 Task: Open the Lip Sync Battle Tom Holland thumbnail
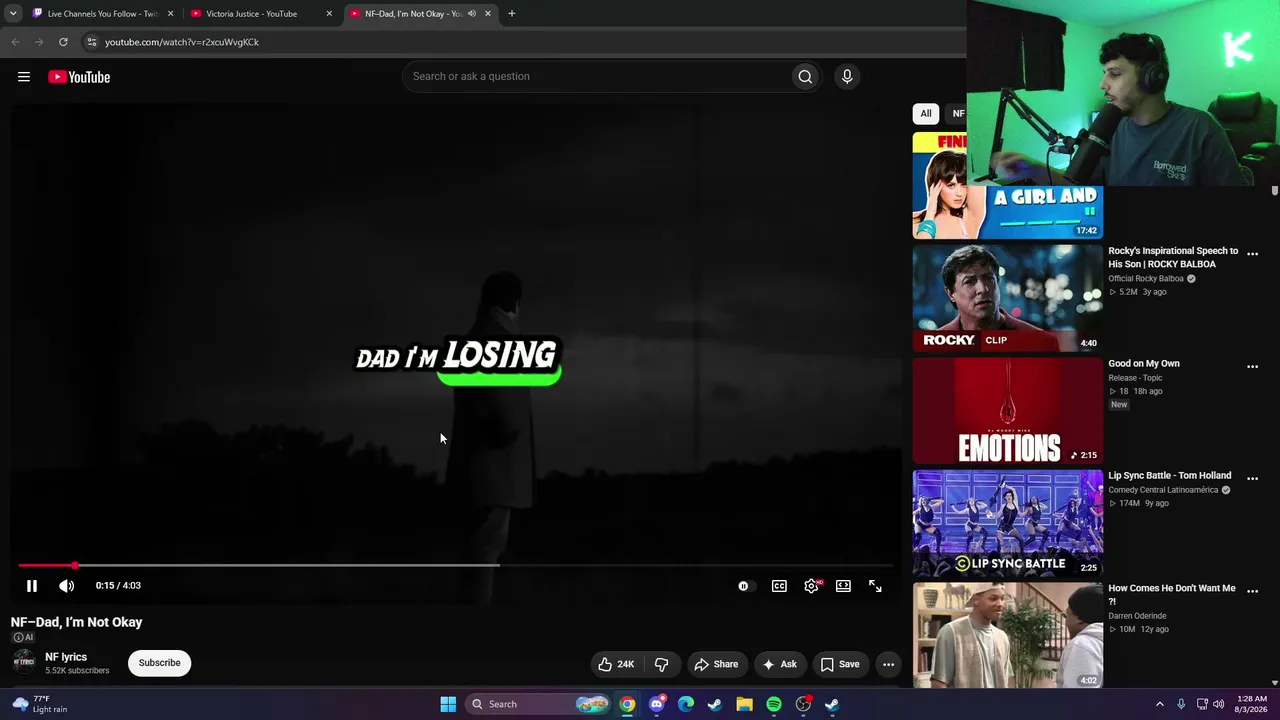[1008, 523]
